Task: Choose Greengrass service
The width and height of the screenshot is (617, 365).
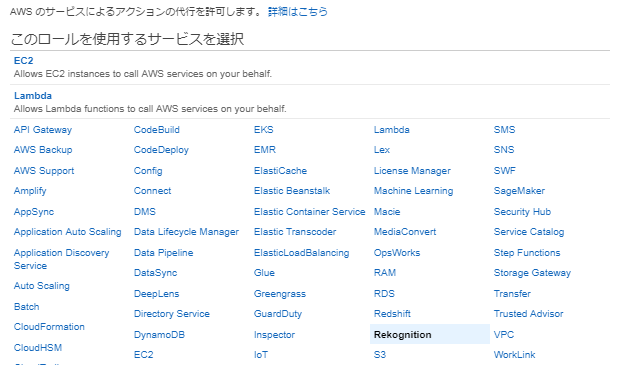Action: pyautogui.click(x=280, y=294)
